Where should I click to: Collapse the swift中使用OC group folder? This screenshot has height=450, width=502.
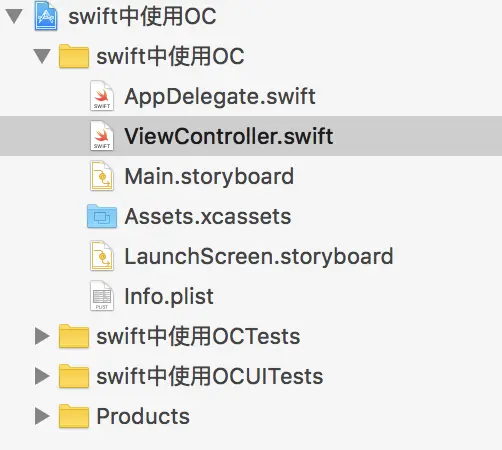tap(42, 56)
